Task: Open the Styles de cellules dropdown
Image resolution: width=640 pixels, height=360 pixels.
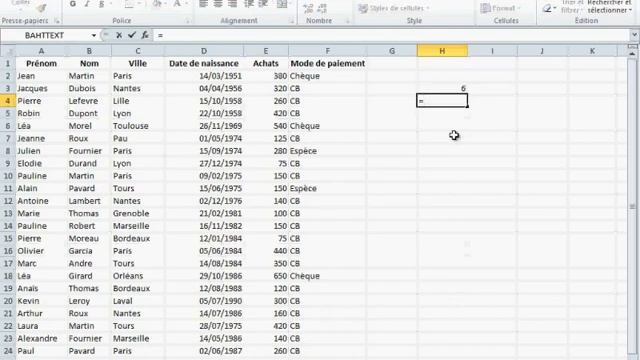Action: click(x=394, y=8)
